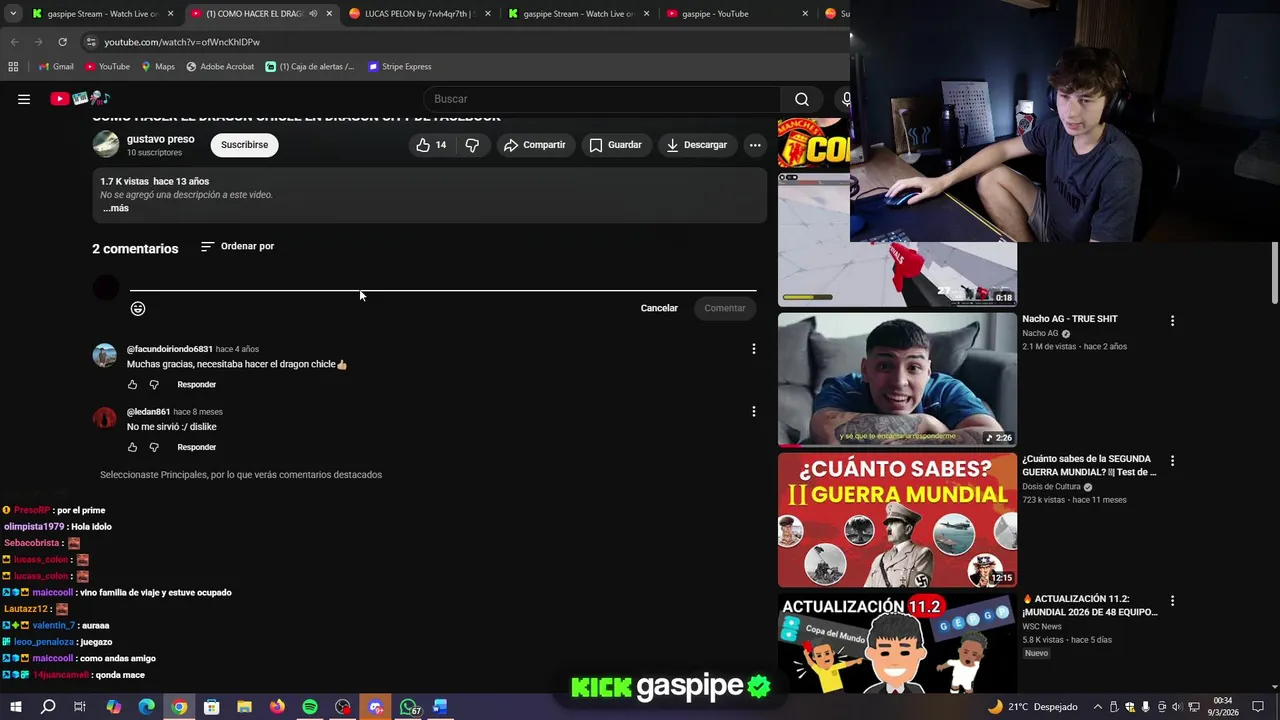The image size is (1280, 720).
Task: Open options menu for @facundoiriondo6831 comment
Action: [754, 349]
